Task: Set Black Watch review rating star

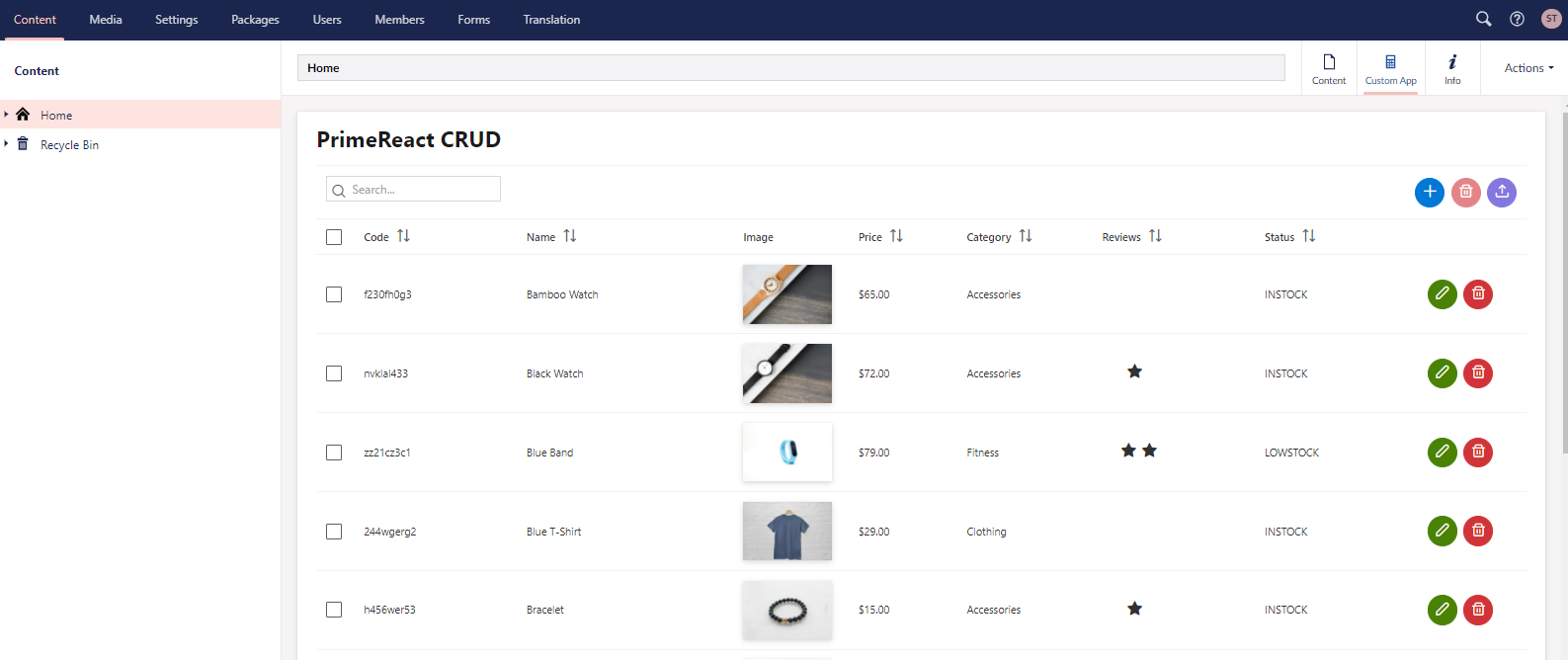Action: (1134, 372)
